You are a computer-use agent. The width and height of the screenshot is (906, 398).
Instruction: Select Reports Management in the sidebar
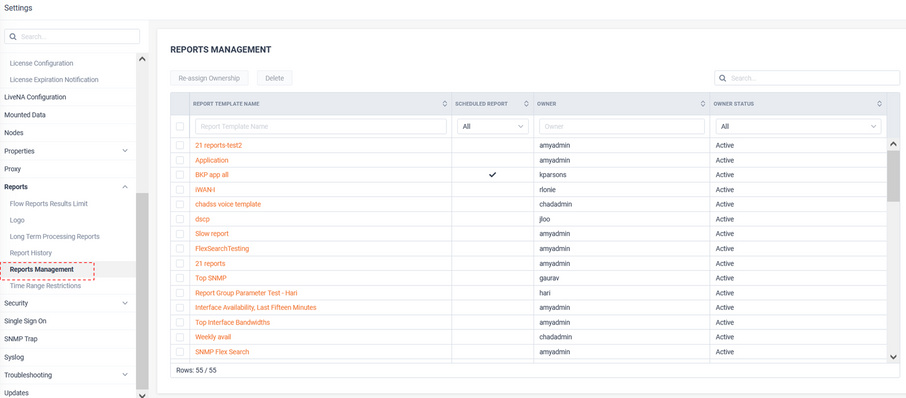pos(42,269)
